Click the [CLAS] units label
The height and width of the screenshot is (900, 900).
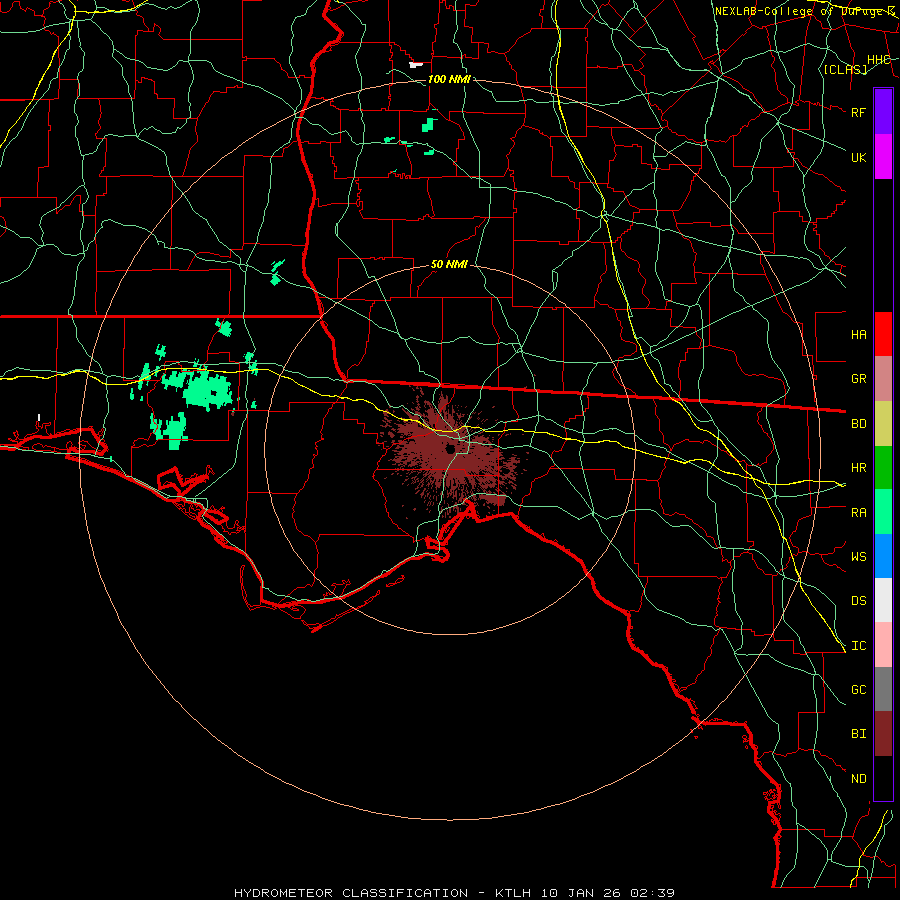pyautogui.click(x=845, y=70)
